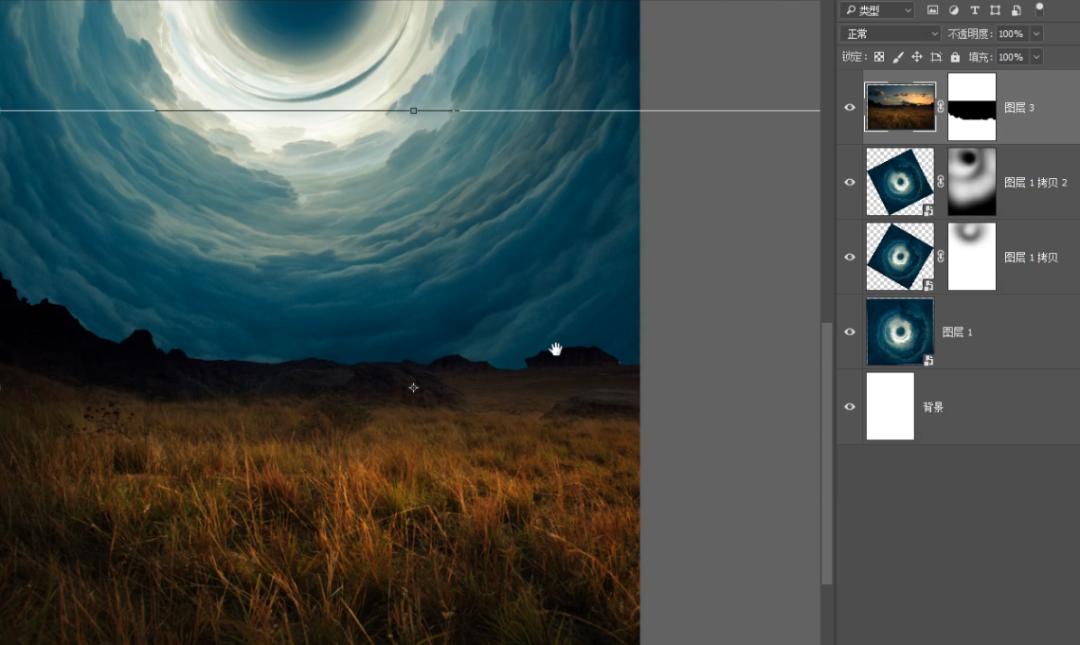Click the lock all padlock icon
Screen dimensions: 1080x645
(955, 57)
